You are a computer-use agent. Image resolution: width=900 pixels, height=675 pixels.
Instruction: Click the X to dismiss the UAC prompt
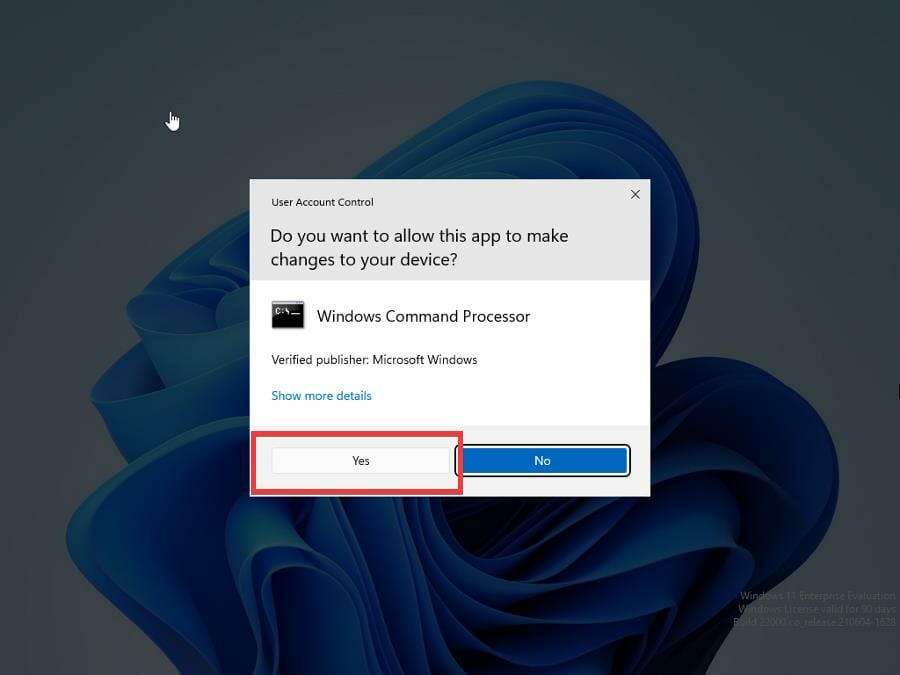click(635, 194)
